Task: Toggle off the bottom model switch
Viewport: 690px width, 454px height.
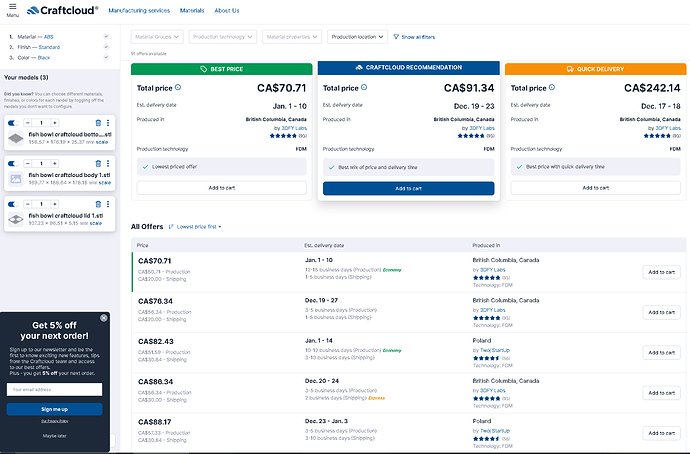Action: click(x=13, y=123)
